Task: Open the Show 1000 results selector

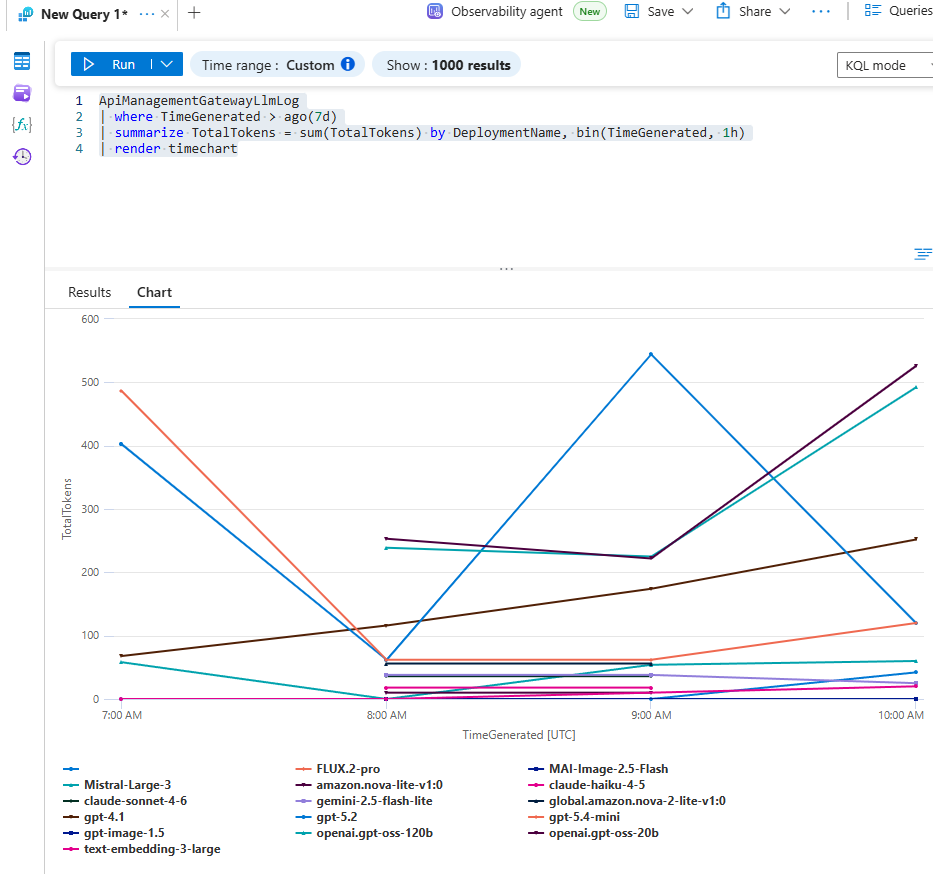Action: [x=446, y=65]
